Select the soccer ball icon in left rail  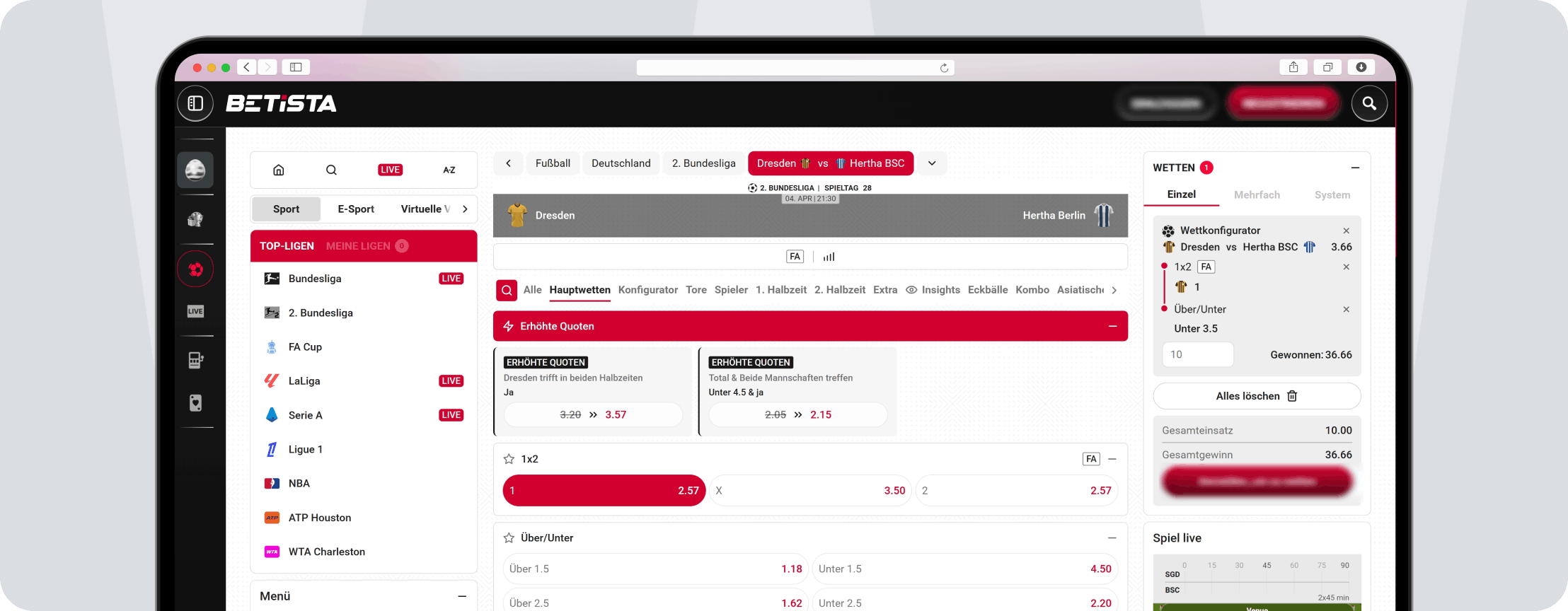pyautogui.click(x=195, y=269)
